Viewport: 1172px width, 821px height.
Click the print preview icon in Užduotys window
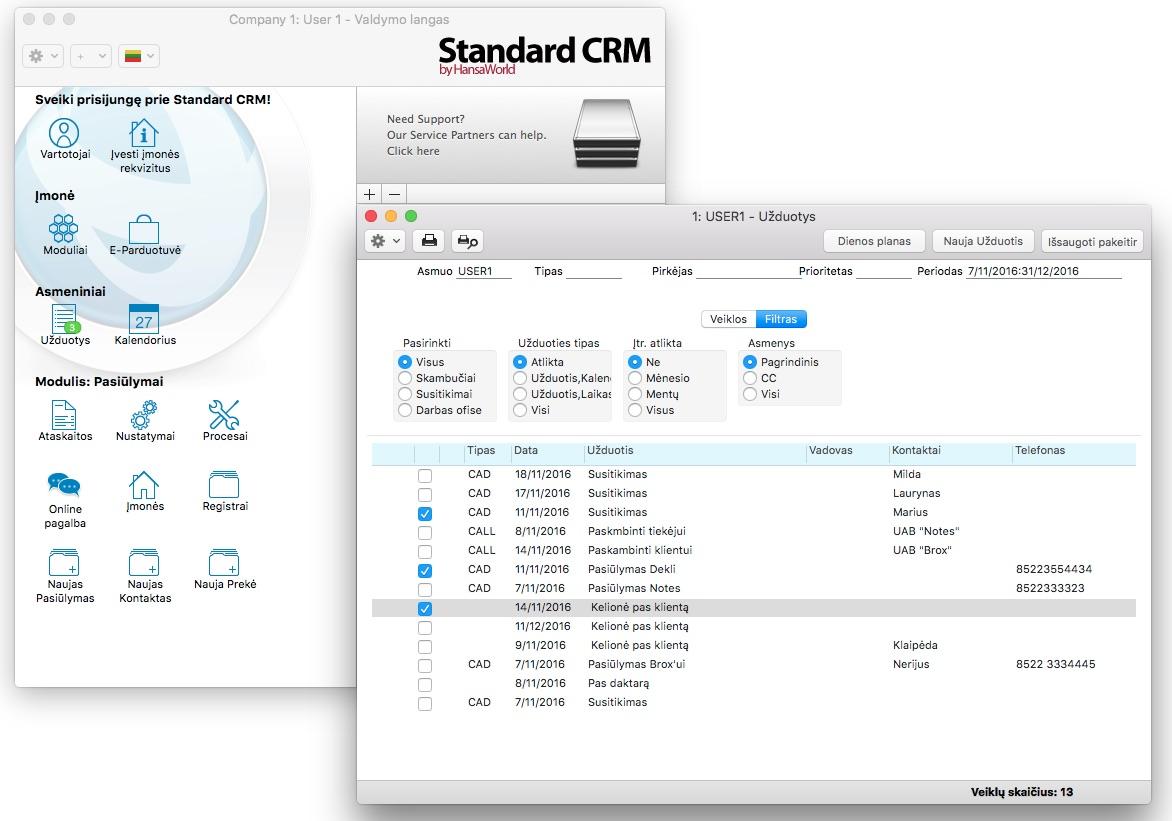467,241
